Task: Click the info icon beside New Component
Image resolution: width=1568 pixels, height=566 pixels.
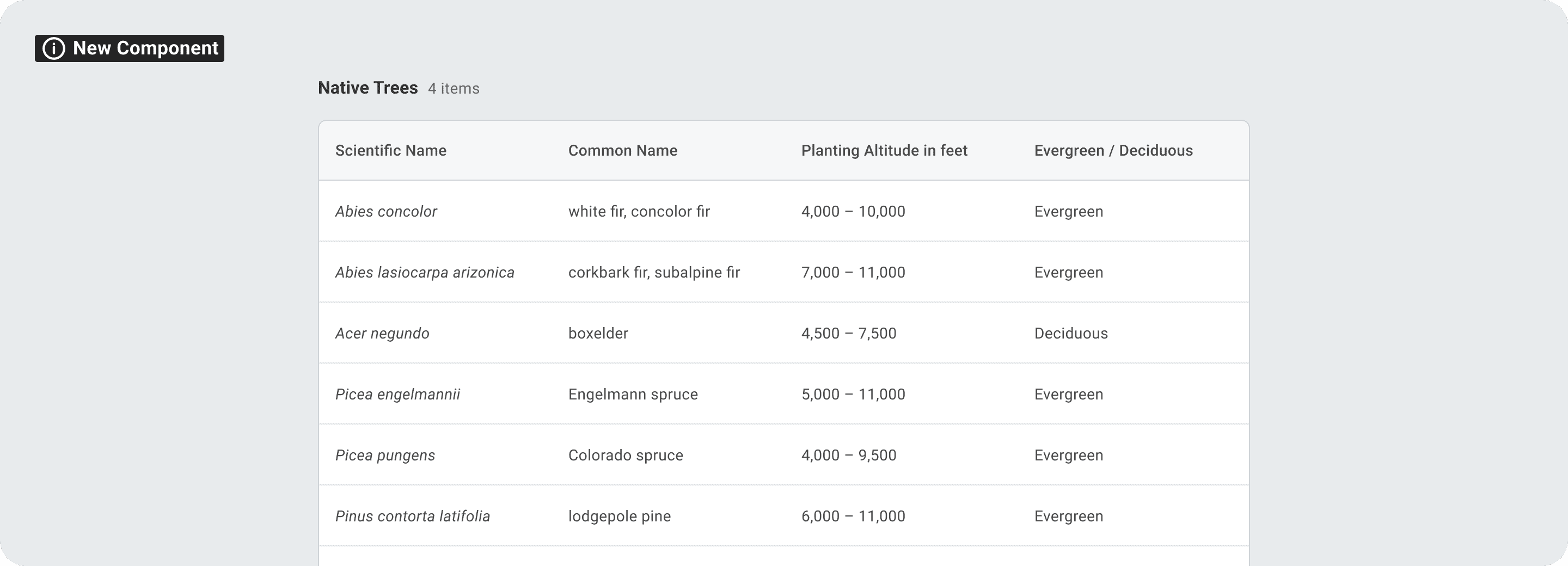Action: (53, 48)
